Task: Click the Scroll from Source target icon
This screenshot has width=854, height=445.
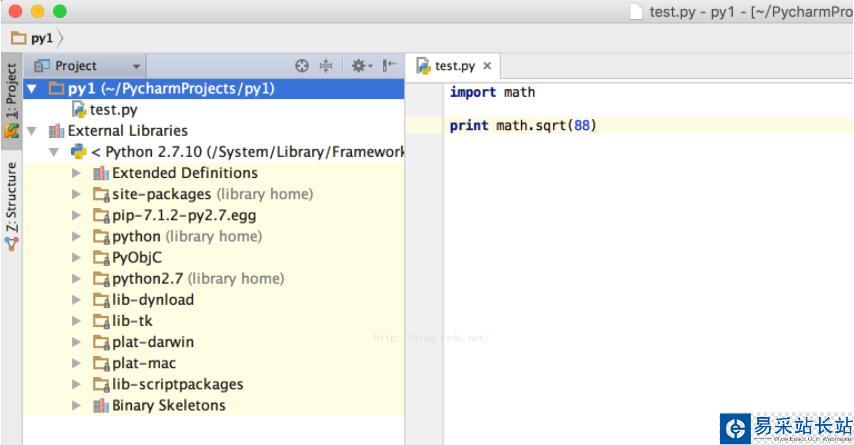Action: (x=302, y=66)
